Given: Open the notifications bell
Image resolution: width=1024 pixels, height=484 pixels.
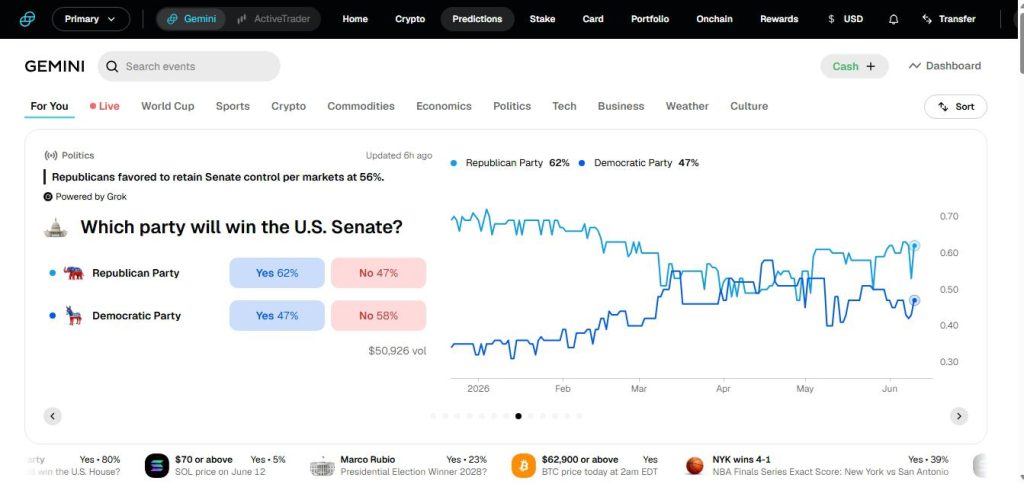Looking at the screenshot, I should coord(893,19).
